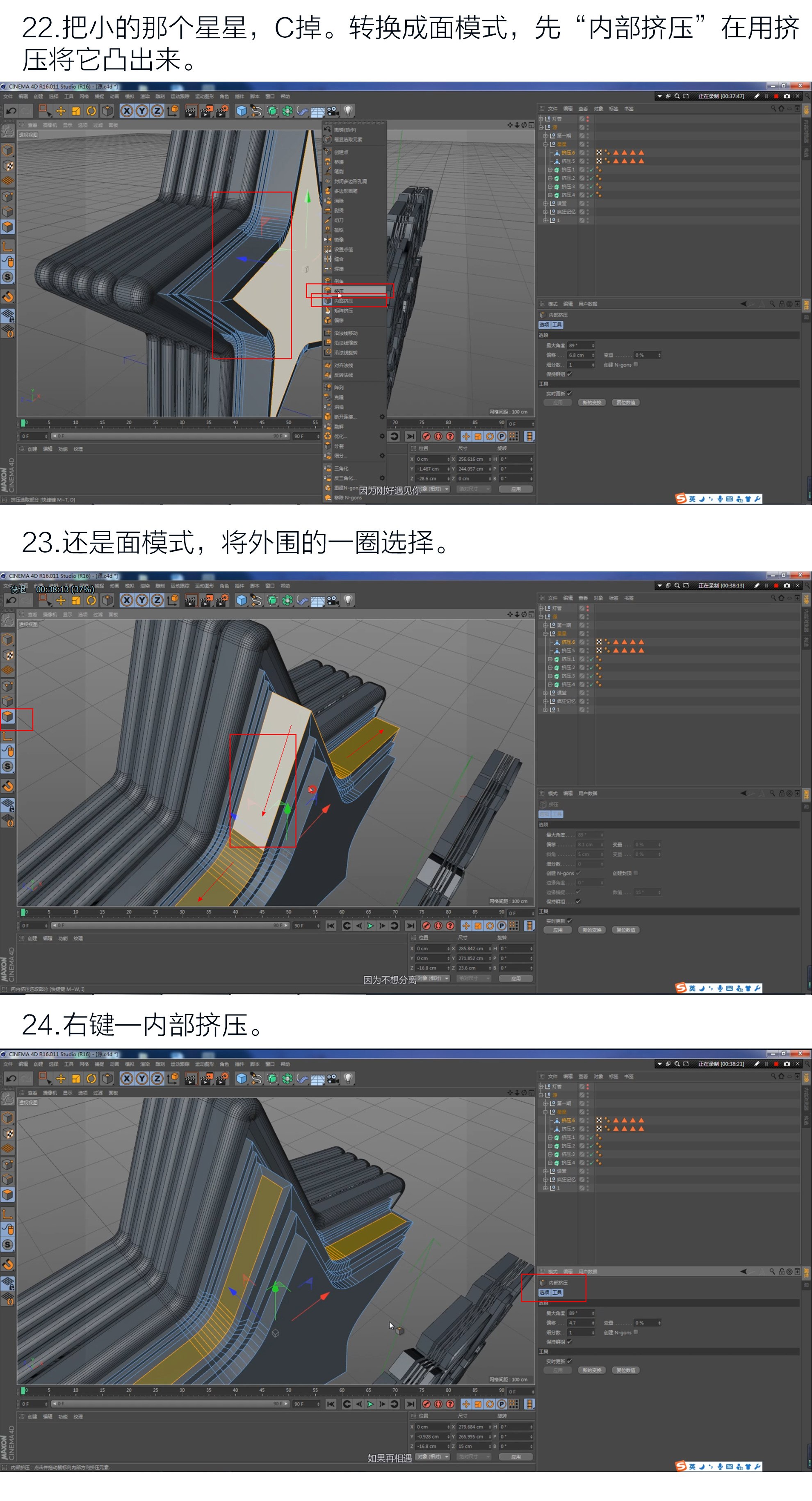Click the Move tool icon in step 24 toolbar

point(61,1078)
